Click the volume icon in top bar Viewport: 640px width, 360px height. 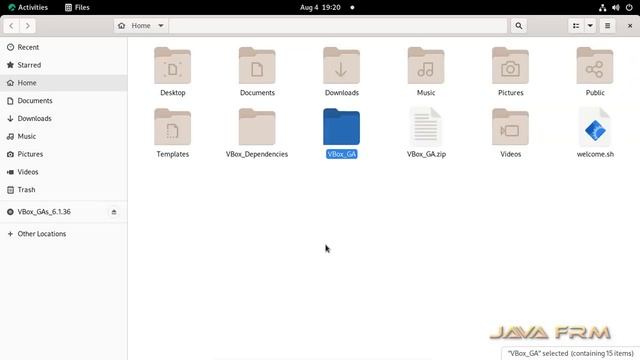[616, 7]
